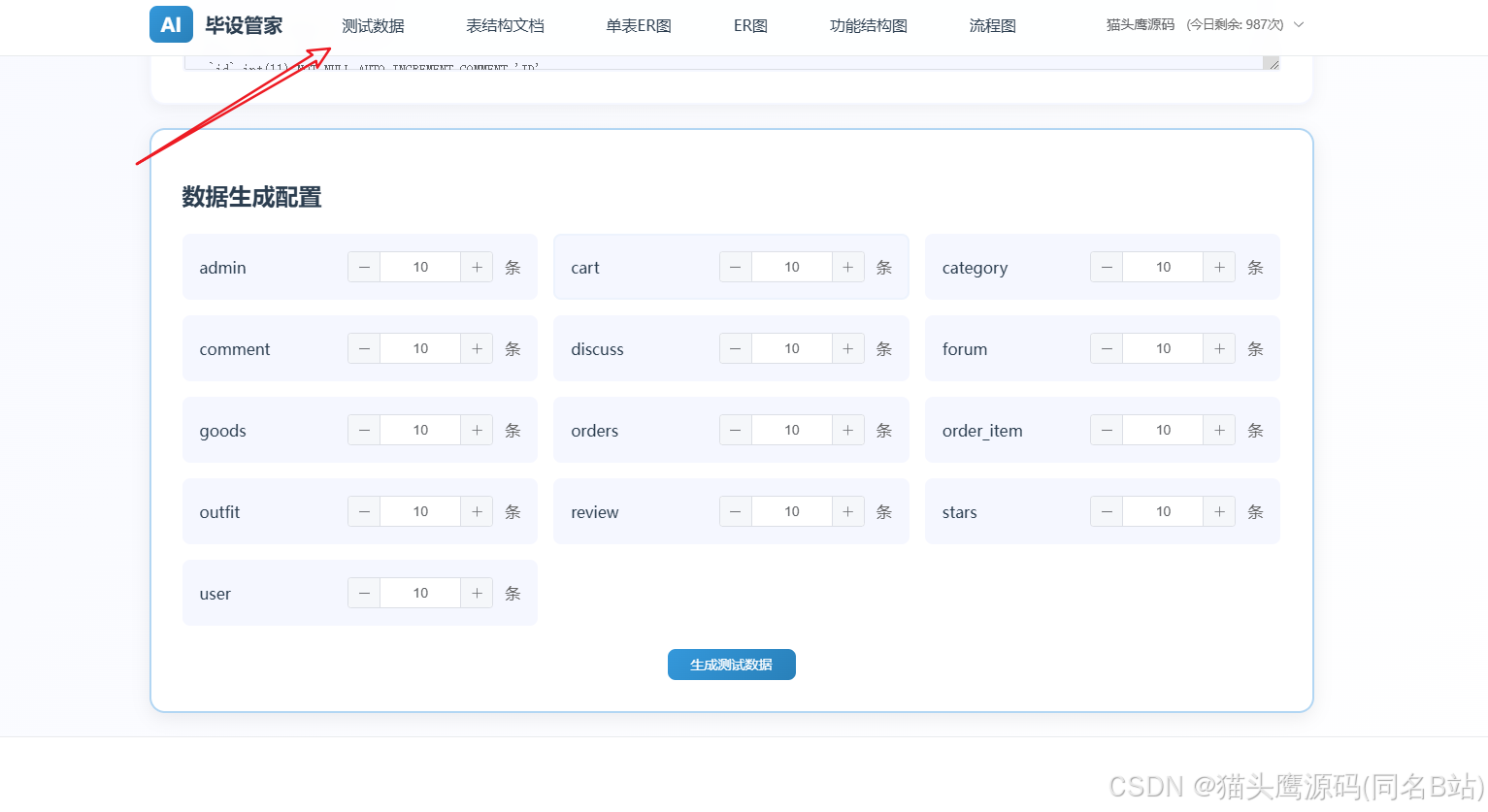Click the 毕设管家 site title

[x=244, y=25]
